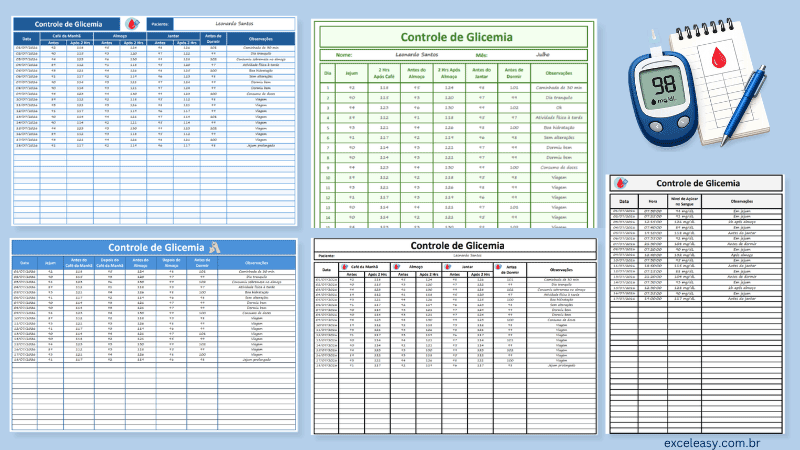Click the hands icon in bottom-left blue sheet title

click(215, 247)
